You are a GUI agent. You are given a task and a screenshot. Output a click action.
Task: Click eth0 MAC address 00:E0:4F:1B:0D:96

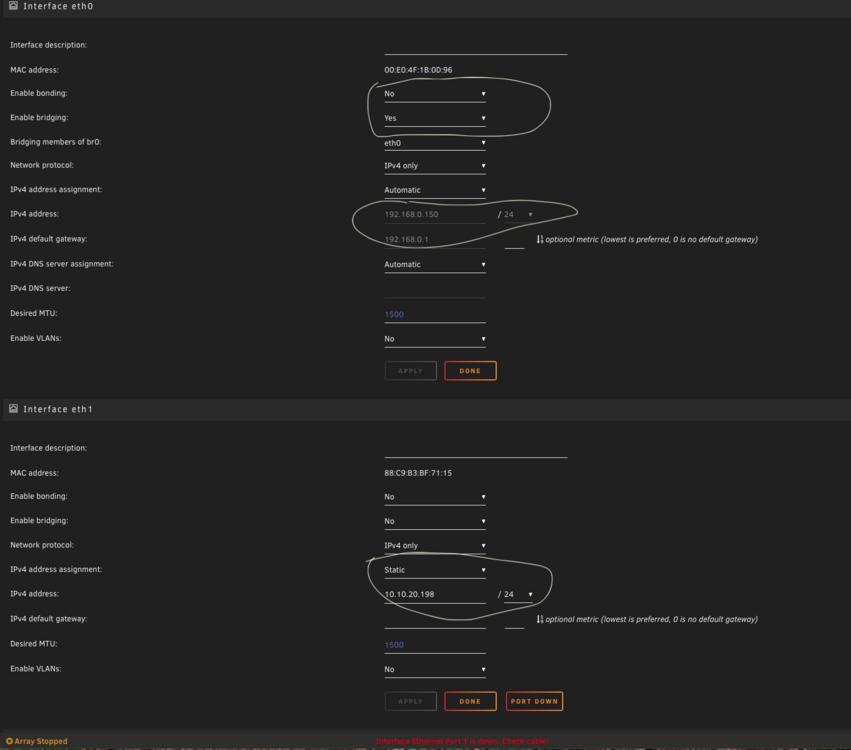pyautogui.click(x=418, y=70)
